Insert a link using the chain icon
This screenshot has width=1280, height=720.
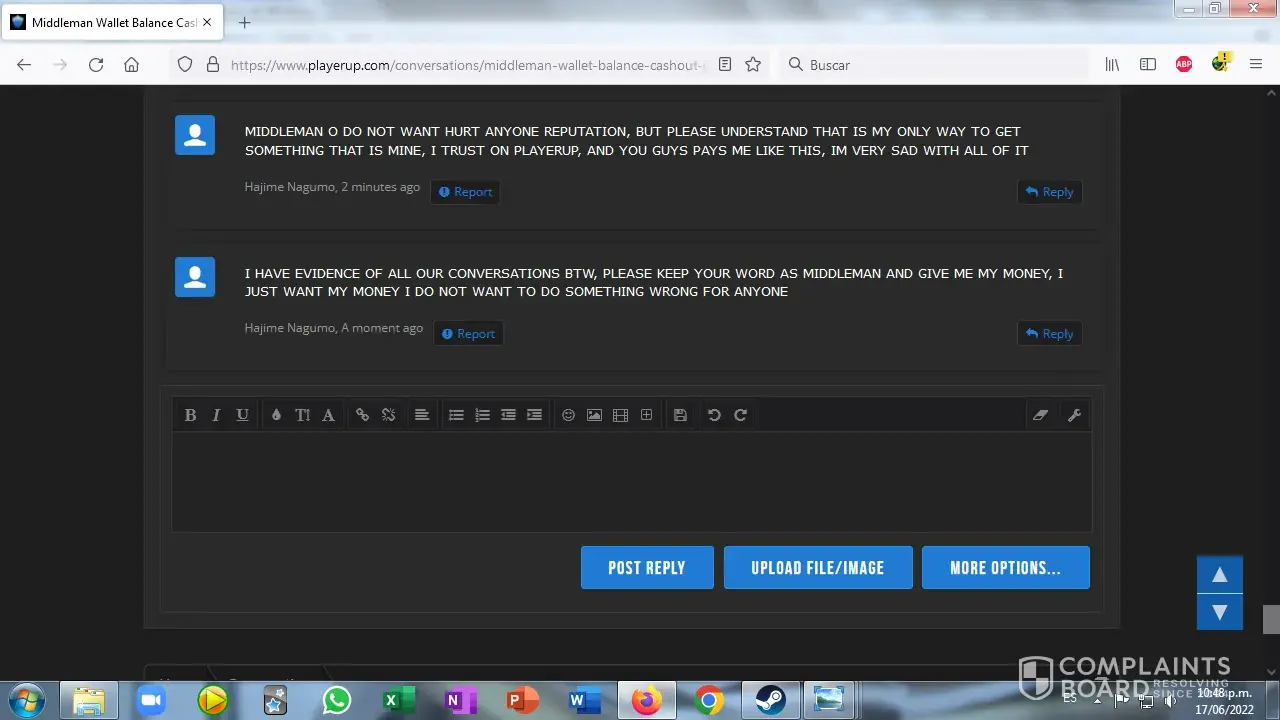[x=362, y=415]
